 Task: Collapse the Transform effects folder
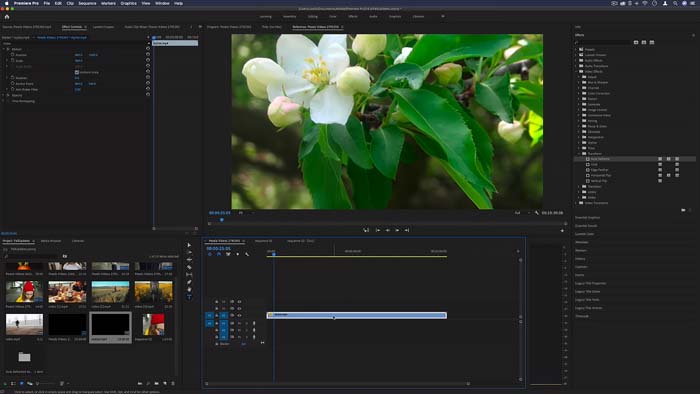pyautogui.click(x=579, y=153)
